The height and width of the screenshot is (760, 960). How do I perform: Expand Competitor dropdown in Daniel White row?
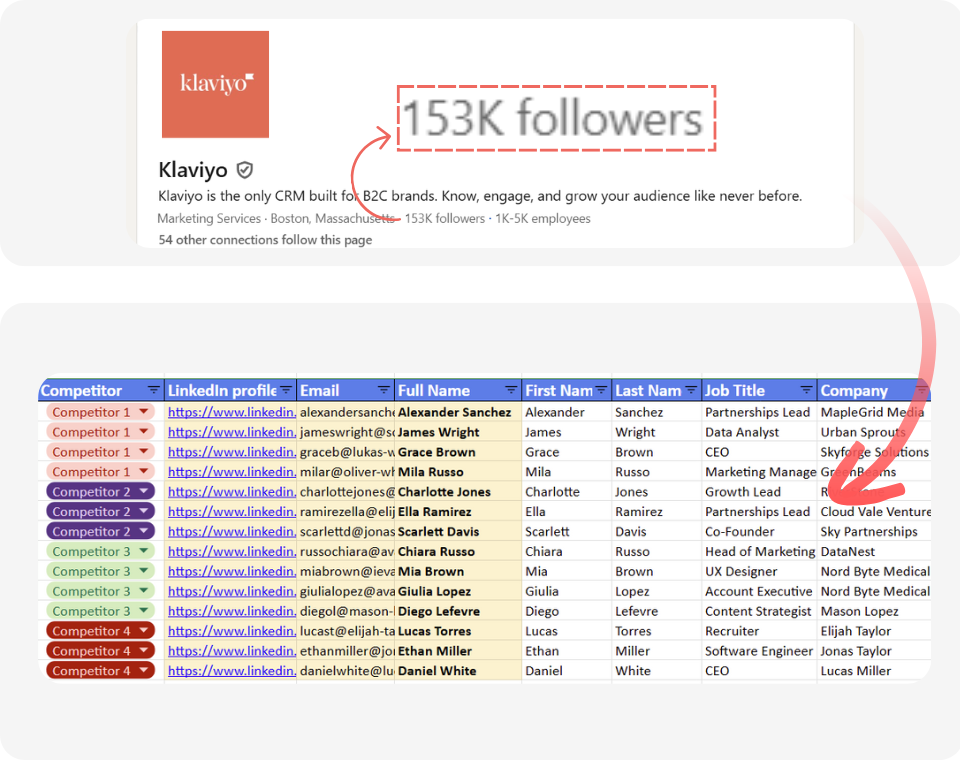coord(143,671)
